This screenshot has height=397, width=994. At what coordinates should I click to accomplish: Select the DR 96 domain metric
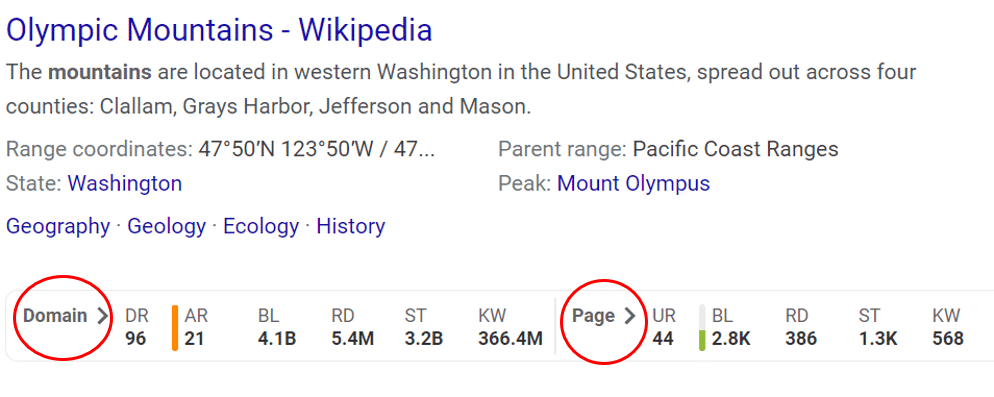point(136,327)
